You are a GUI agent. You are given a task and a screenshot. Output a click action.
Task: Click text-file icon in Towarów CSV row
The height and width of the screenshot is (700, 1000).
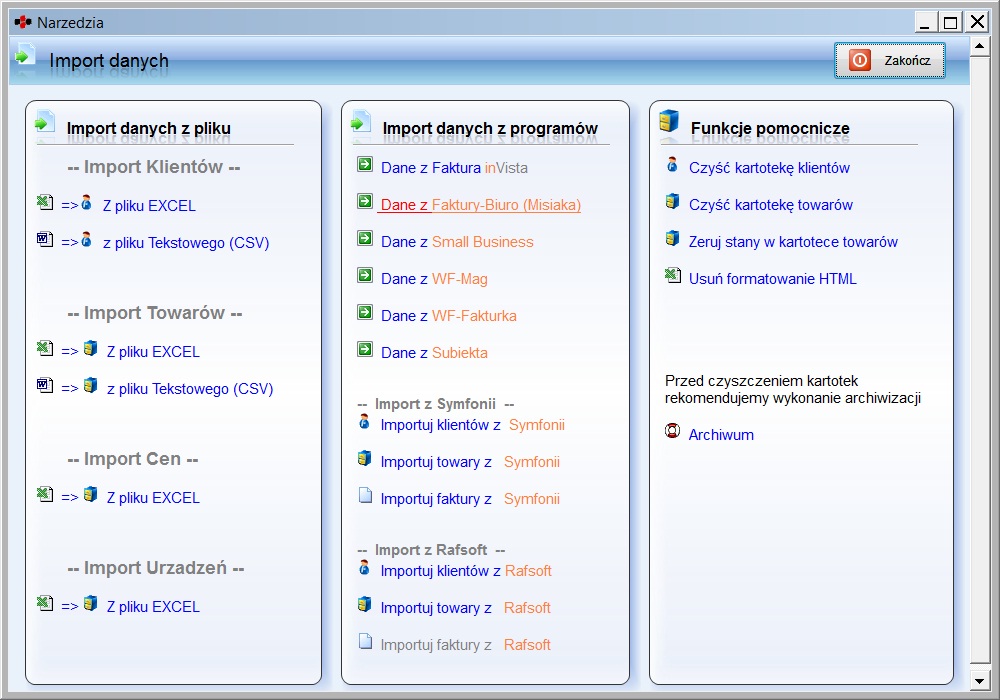(45, 386)
